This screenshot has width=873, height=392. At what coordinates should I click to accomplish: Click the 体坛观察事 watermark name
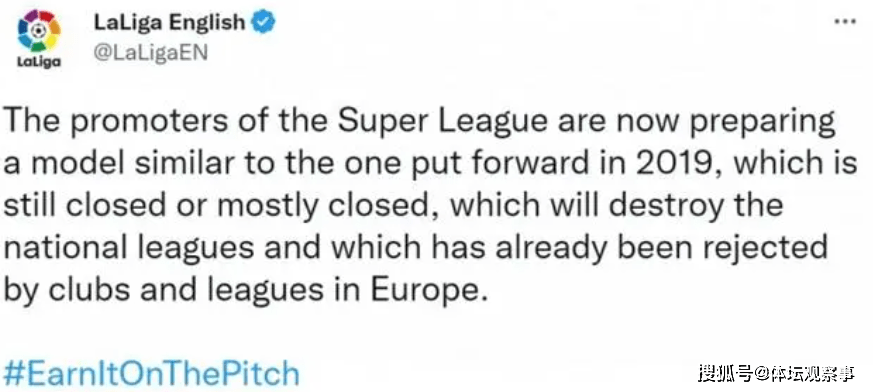(x=812, y=374)
